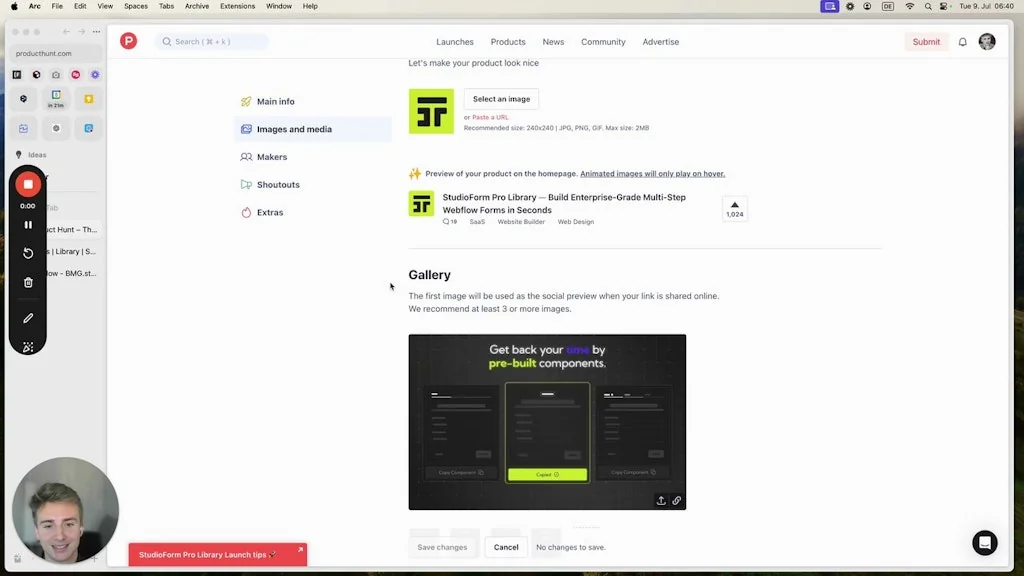Click the Paste a URL link
Viewport: 1024px width, 576px height.
492,118
